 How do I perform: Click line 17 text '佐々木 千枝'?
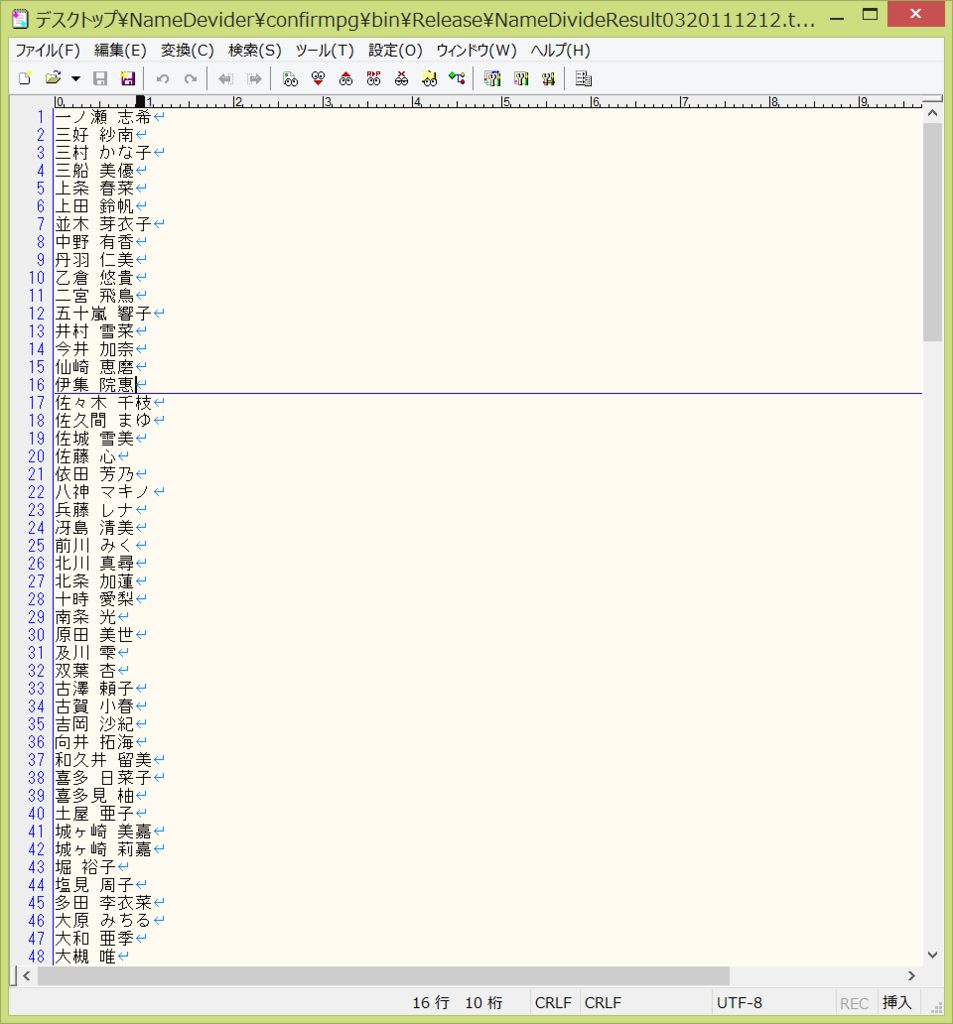click(103, 403)
